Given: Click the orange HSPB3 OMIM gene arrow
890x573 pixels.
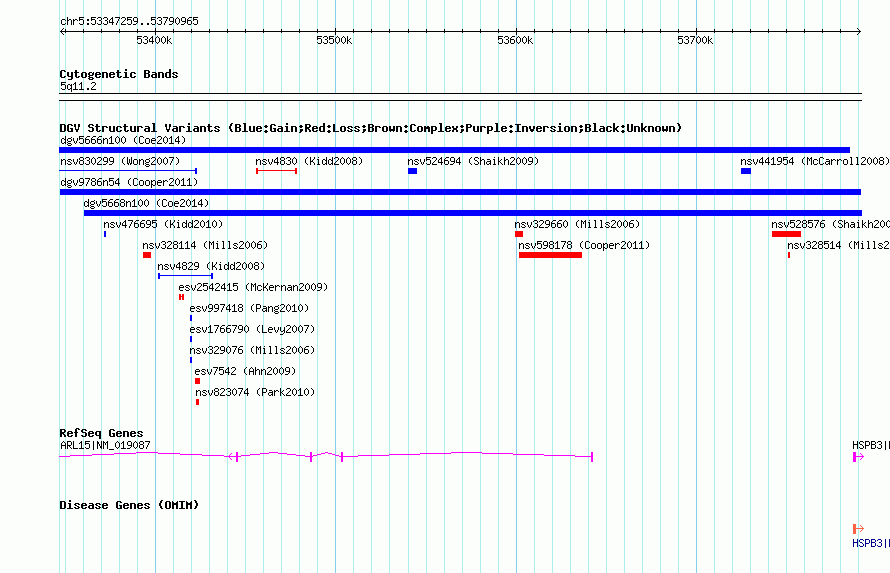Looking at the screenshot, I should point(858,529).
